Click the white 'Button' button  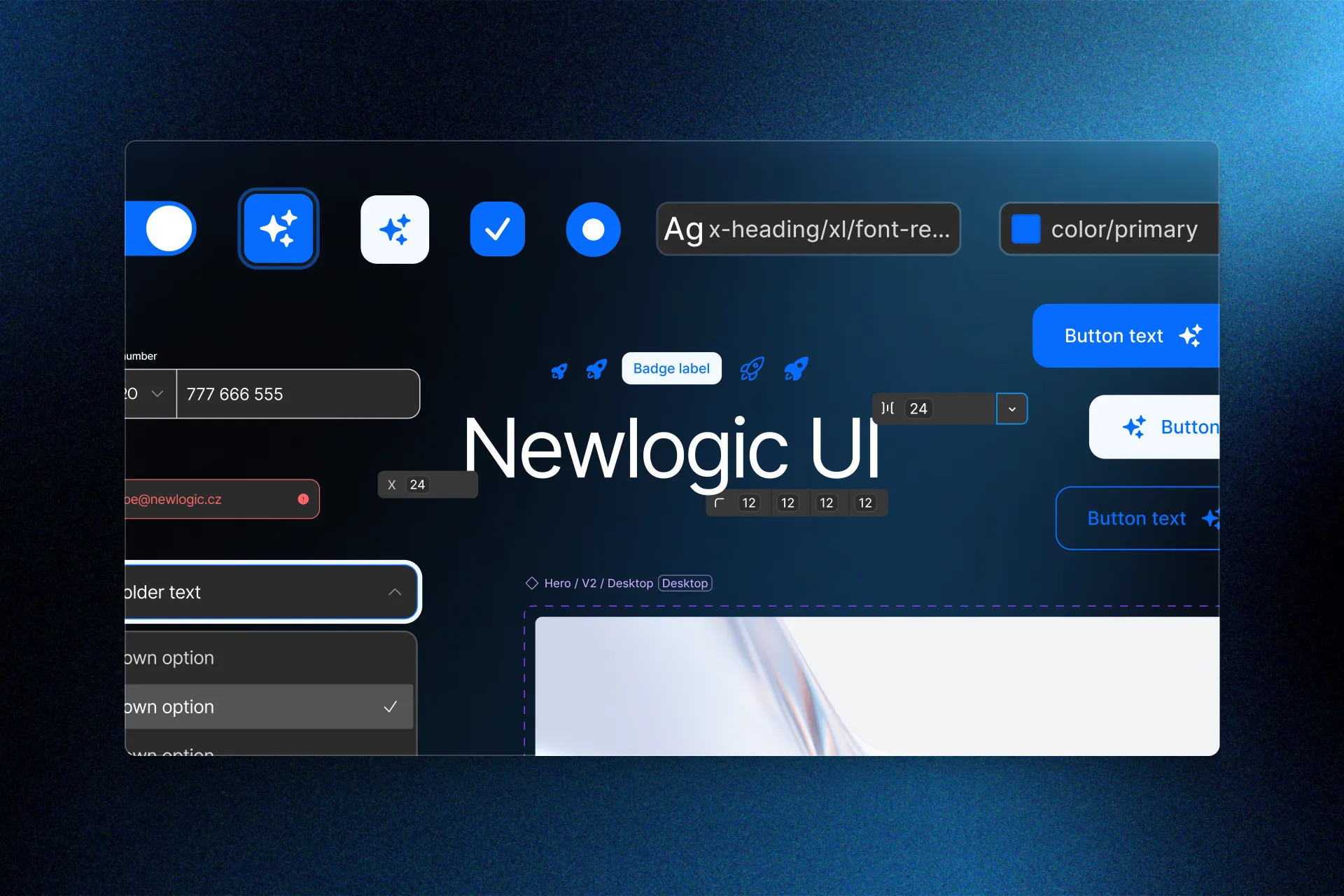[1154, 427]
